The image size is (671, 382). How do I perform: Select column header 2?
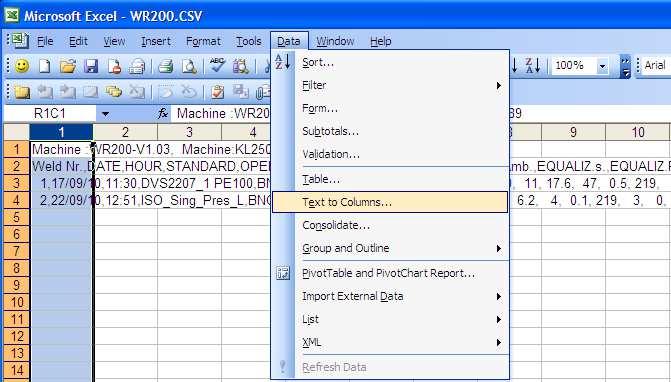125,132
